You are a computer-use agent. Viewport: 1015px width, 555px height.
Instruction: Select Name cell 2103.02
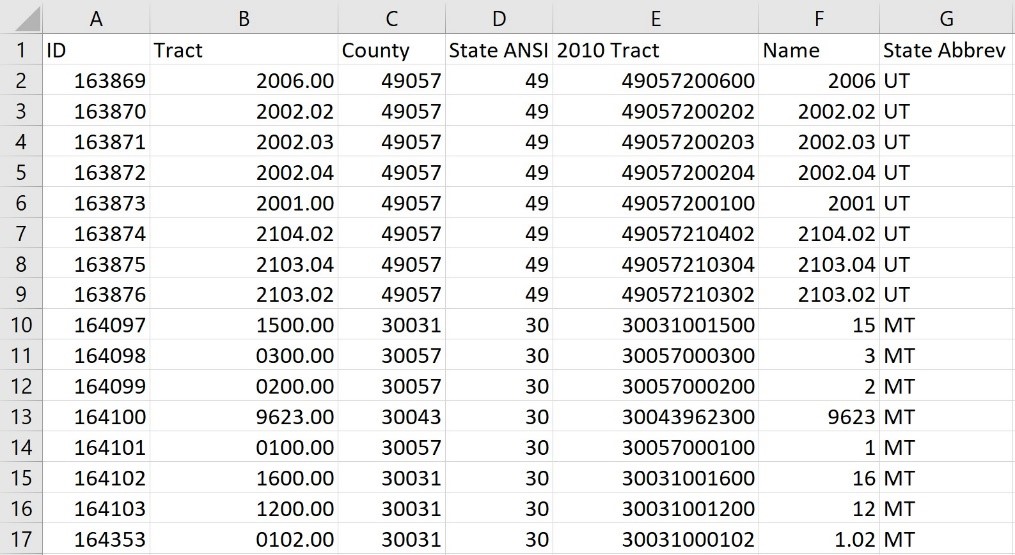click(x=819, y=295)
